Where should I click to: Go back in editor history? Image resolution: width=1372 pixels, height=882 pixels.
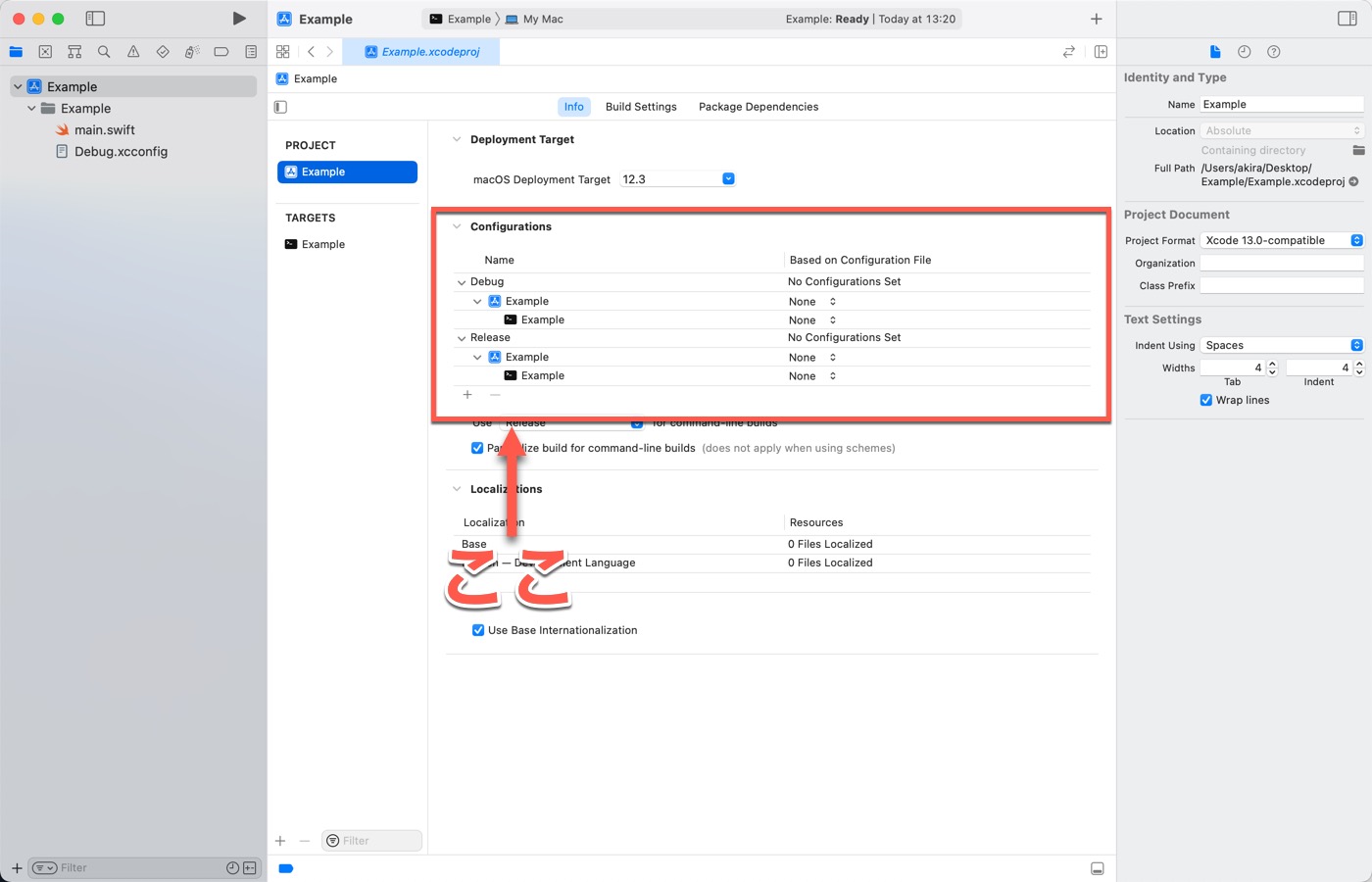[x=311, y=52]
